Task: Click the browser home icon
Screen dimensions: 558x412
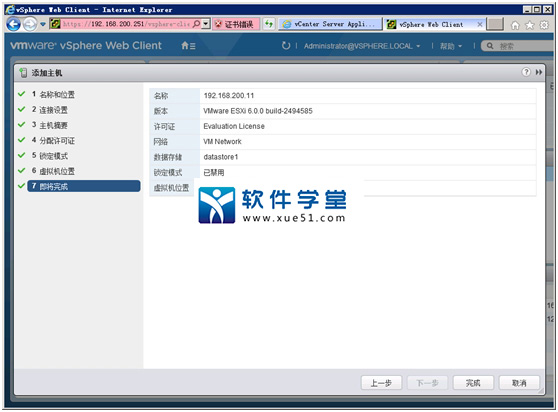Action: tap(515, 25)
